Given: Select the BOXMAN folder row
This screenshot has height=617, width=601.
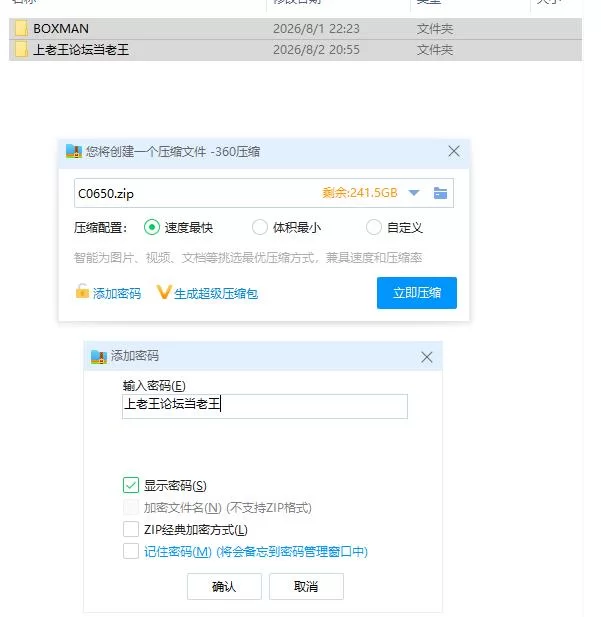Looking at the screenshot, I should point(295,29).
